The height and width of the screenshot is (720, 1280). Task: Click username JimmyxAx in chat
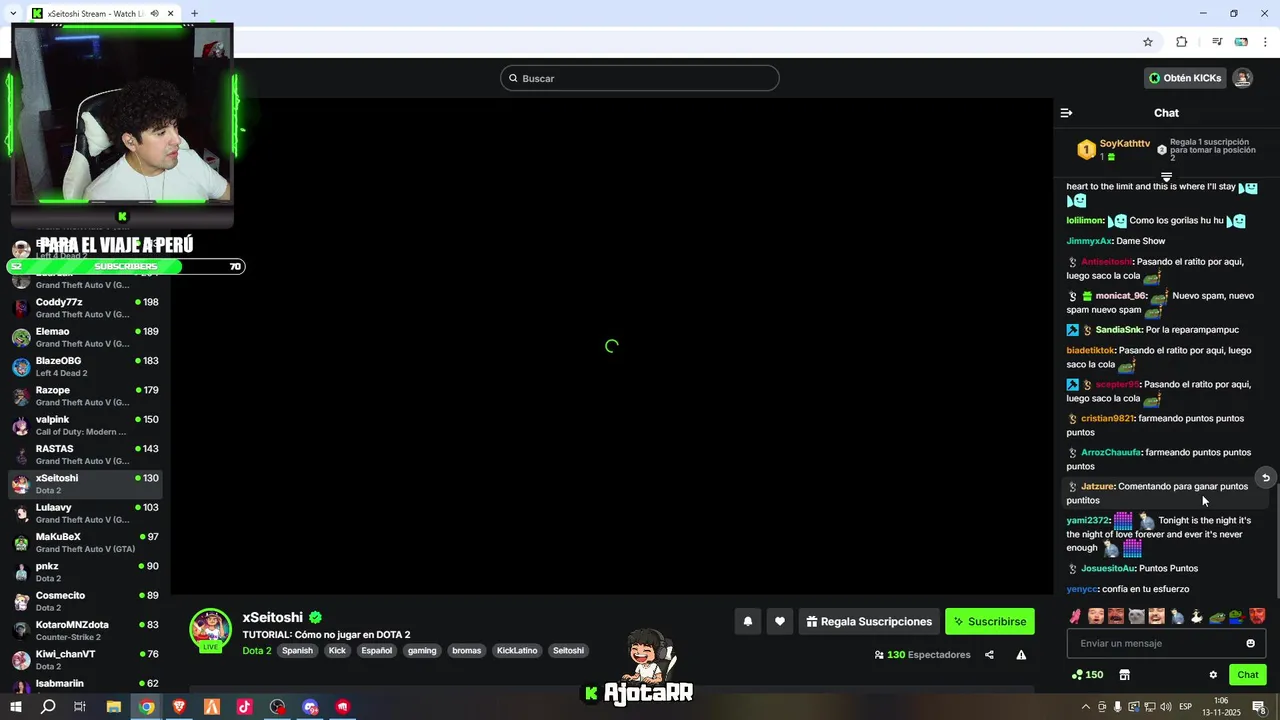[1089, 241]
